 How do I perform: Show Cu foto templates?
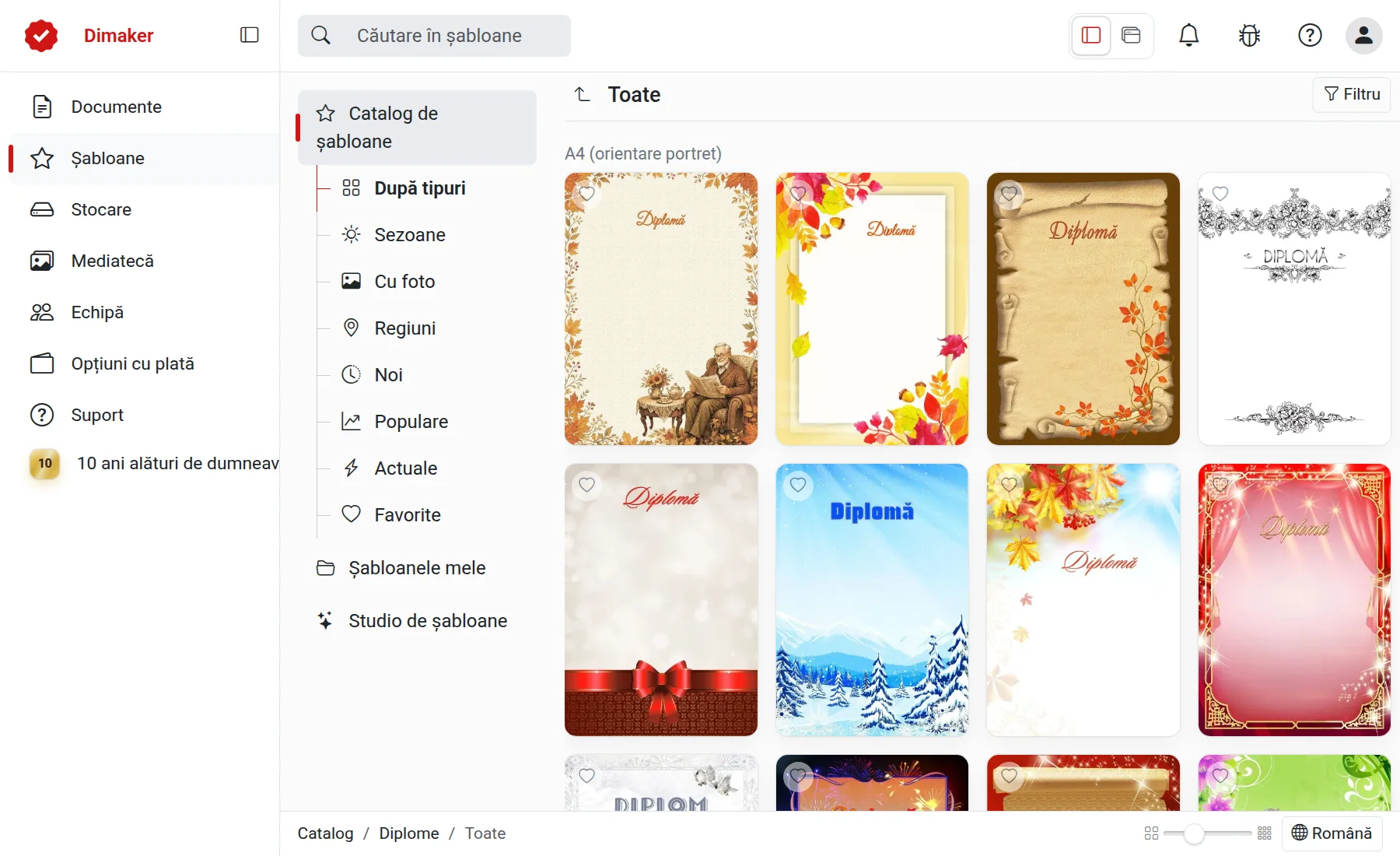pos(404,282)
